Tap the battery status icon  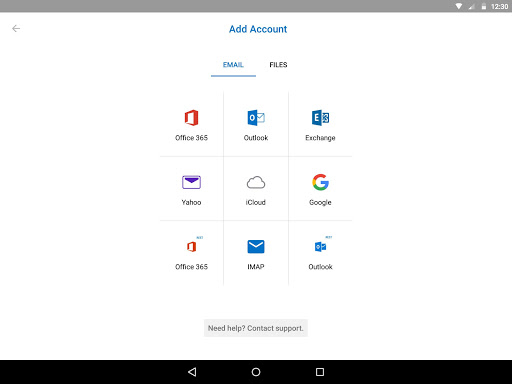click(484, 6)
